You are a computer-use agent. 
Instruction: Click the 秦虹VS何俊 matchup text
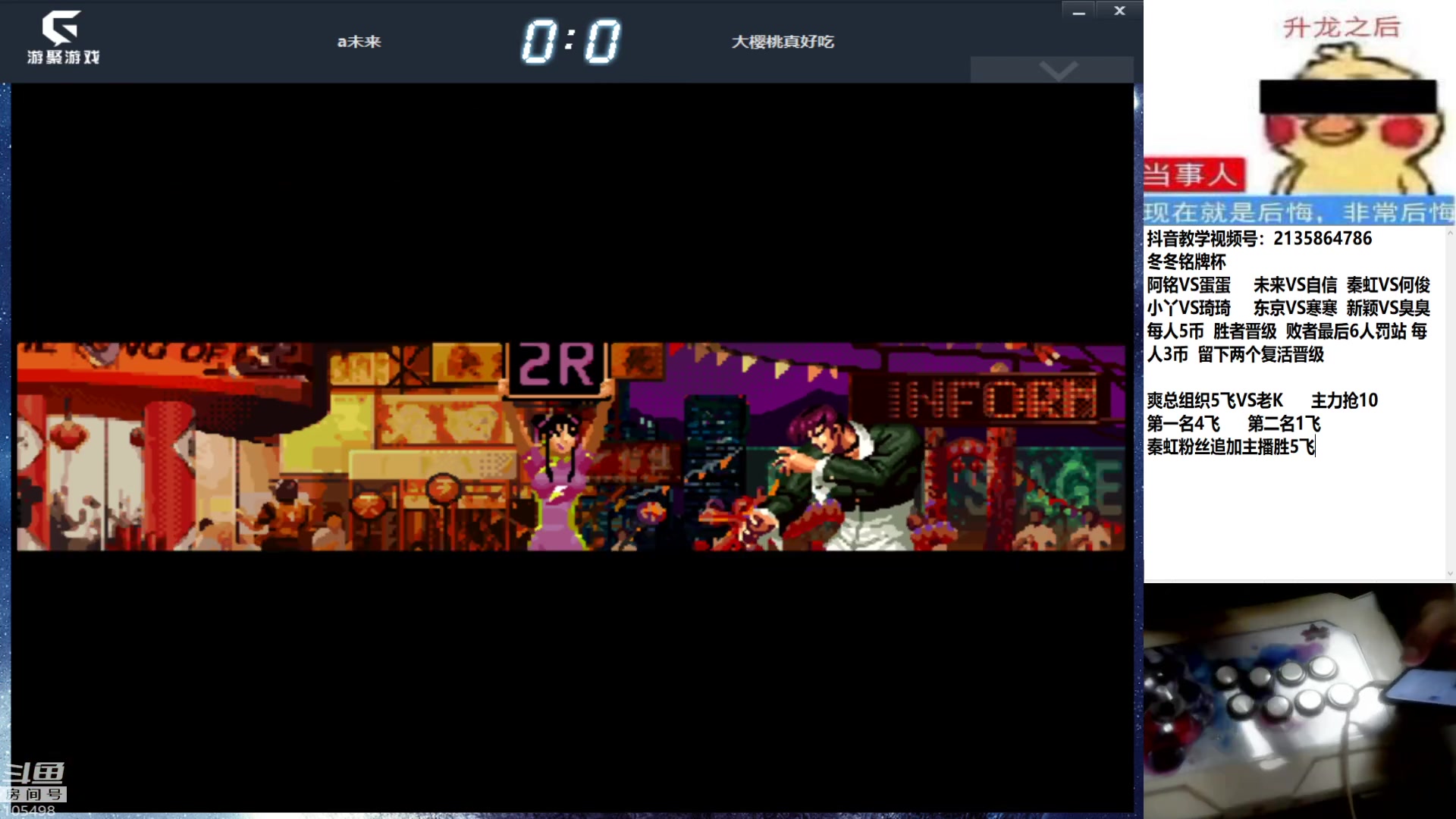tap(1388, 285)
